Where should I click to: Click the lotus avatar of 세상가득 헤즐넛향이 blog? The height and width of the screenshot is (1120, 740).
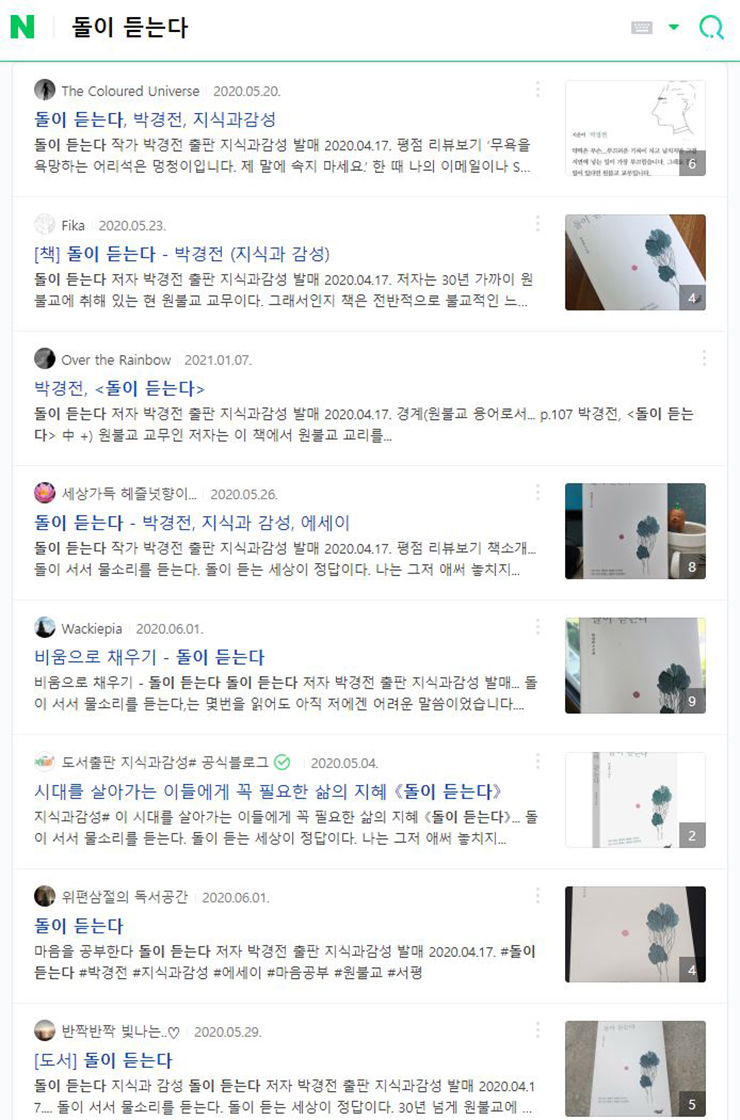(44, 493)
